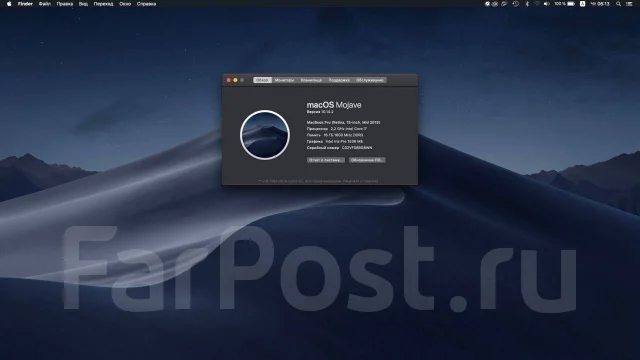Open Spotlight search magnifier
640x360 pixels.
click(x=618, y=4)
